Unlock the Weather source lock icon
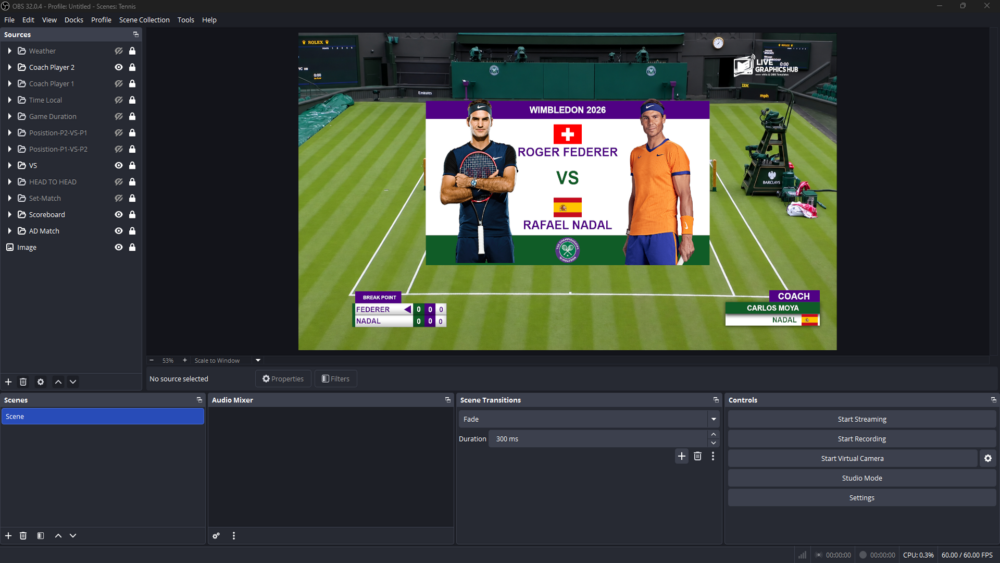The width and height of the screenshot is (1000, 563). 132,51
